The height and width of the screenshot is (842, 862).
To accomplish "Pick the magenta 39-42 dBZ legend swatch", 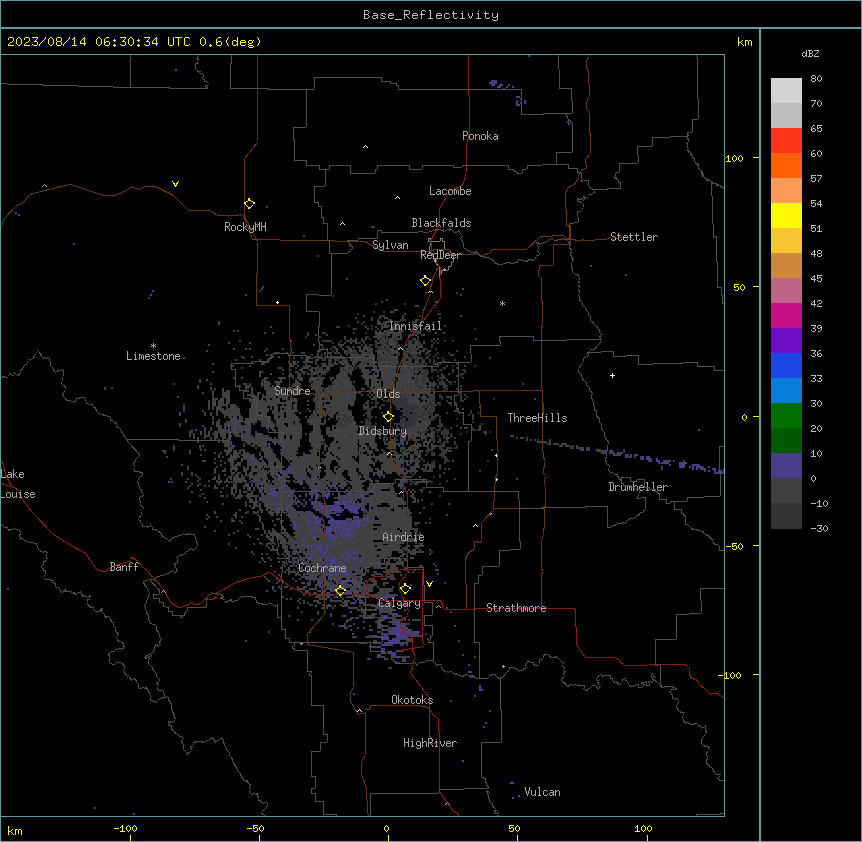I will tap(786, 315).
